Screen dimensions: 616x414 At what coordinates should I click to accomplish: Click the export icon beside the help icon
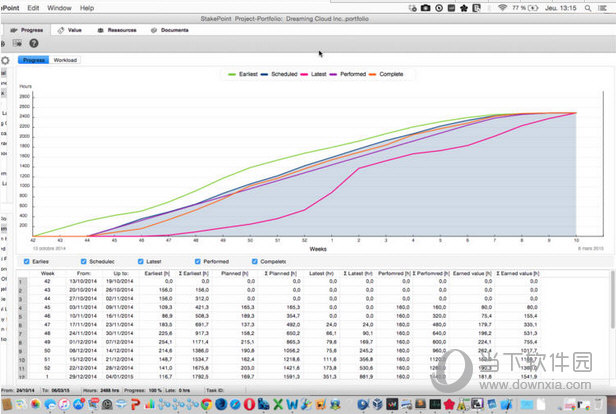pyautogui.click(x=17, y=43)
